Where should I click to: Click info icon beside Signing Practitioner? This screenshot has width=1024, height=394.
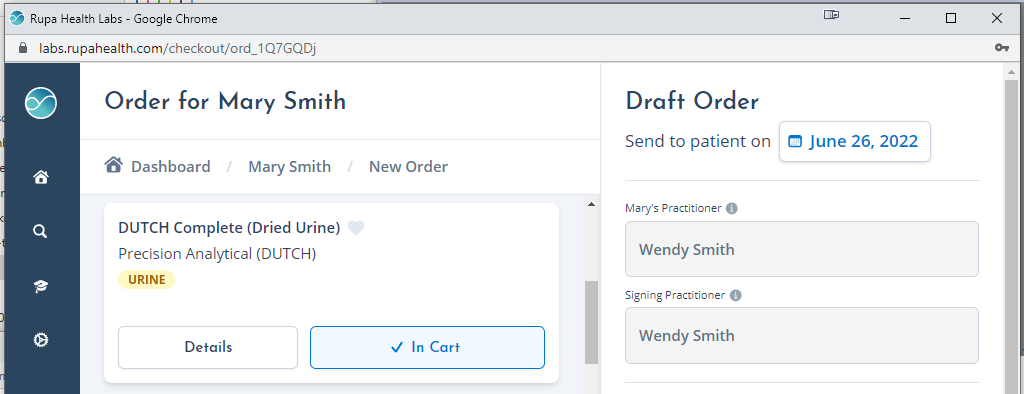coord(735,295)
